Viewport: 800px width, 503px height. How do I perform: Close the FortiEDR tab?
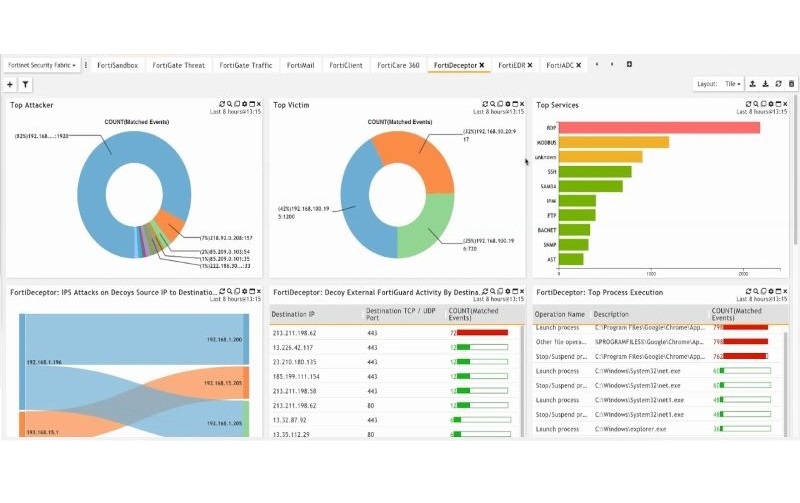(x=531, y=65)
